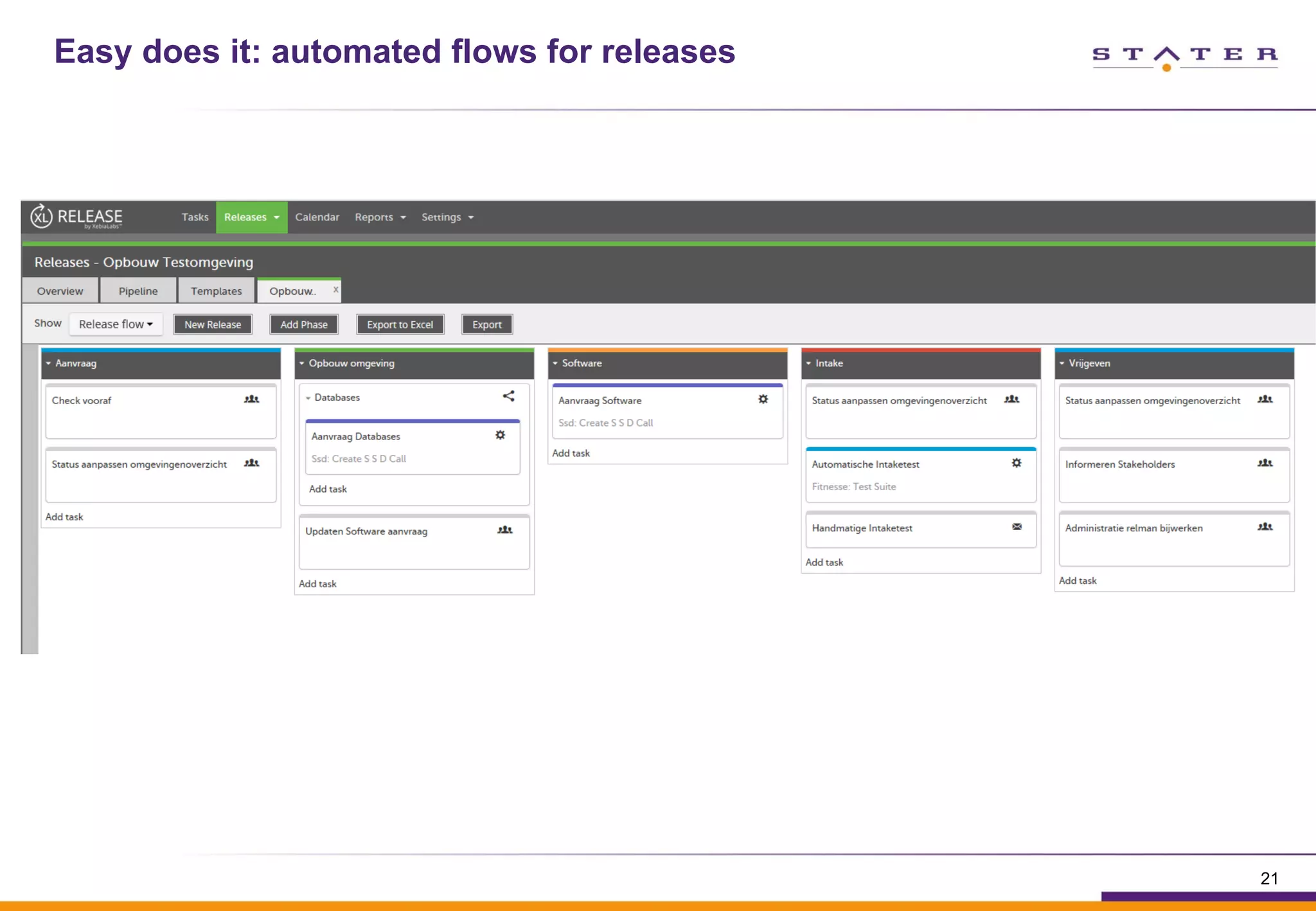
Task: Click team icon on Check vooraf task
Action: tap(252, 400)
